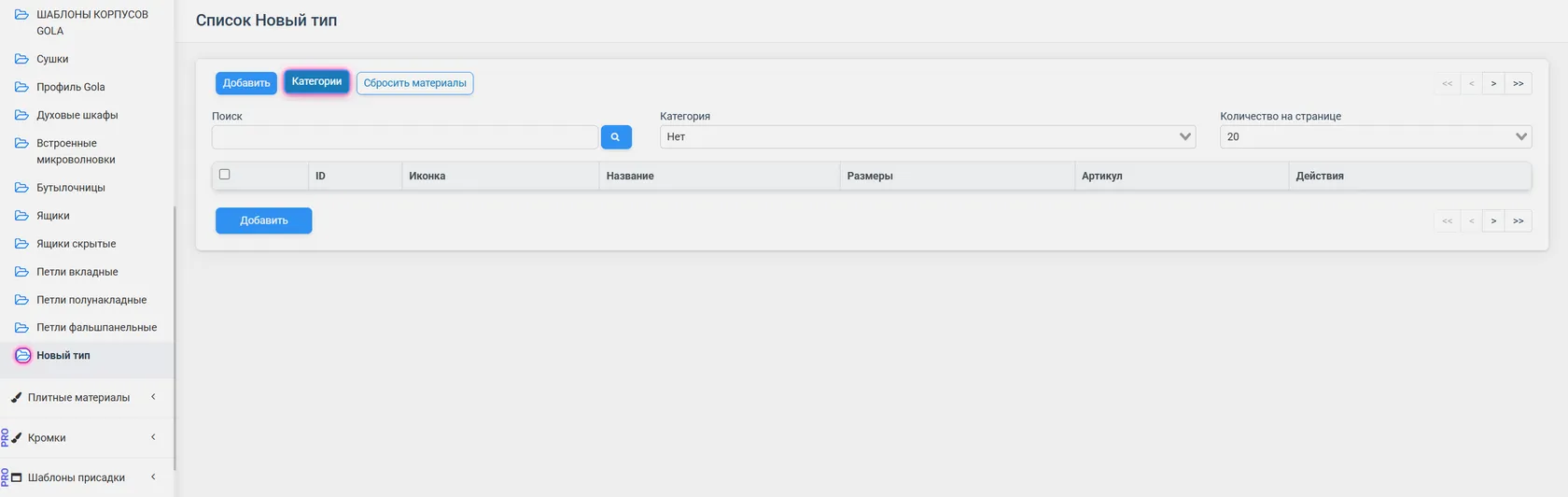
Task: Click folder icon next to Ящики скрытые
Action: point(21,244)
